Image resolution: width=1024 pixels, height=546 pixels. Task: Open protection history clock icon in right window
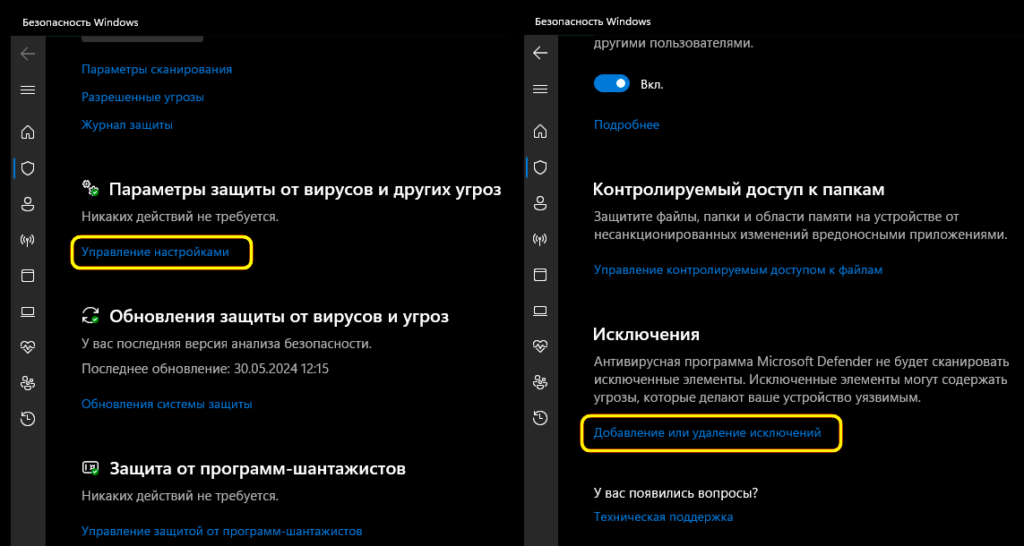540,419
